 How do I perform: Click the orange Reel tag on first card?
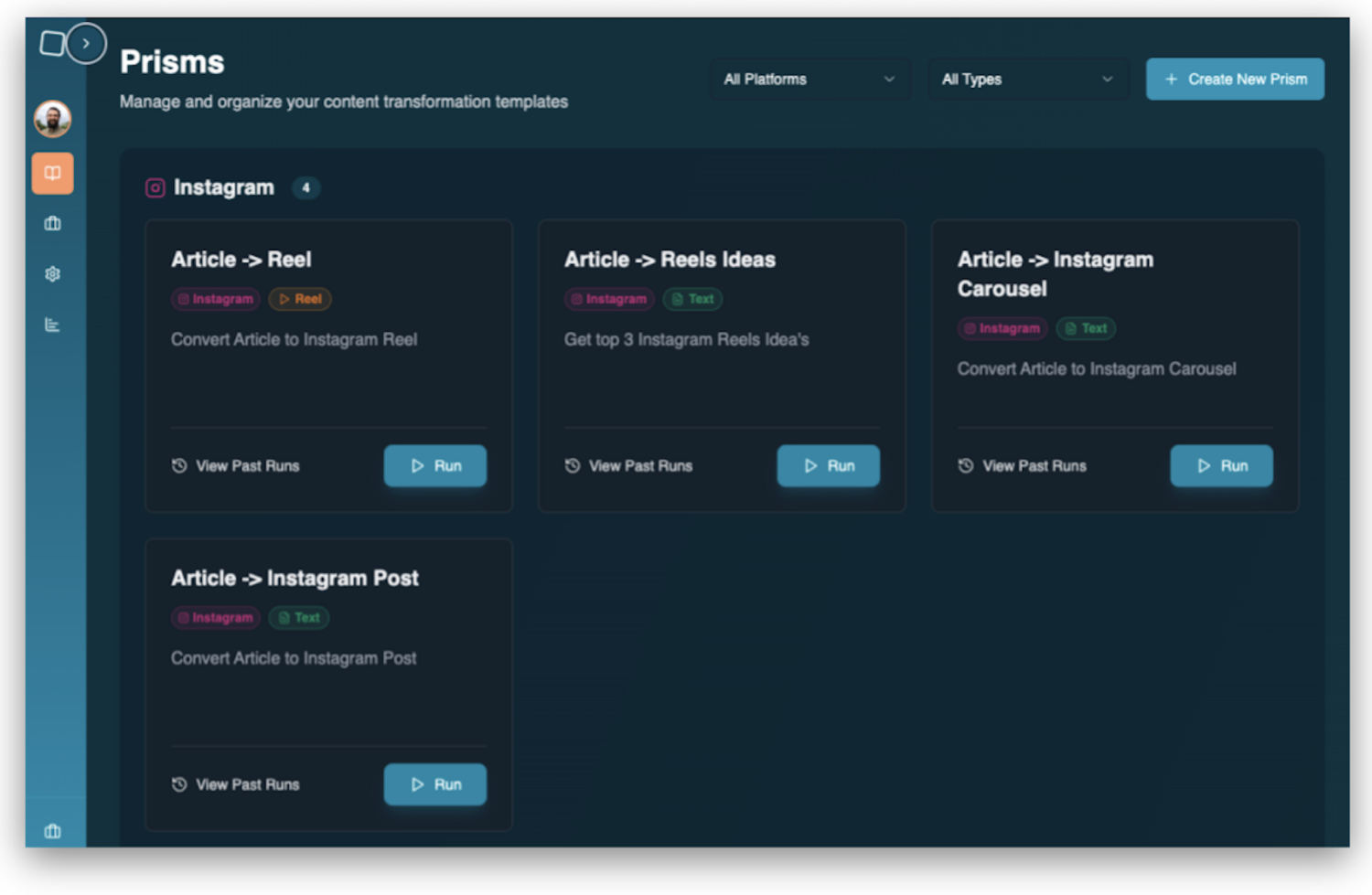pos(300,299)
